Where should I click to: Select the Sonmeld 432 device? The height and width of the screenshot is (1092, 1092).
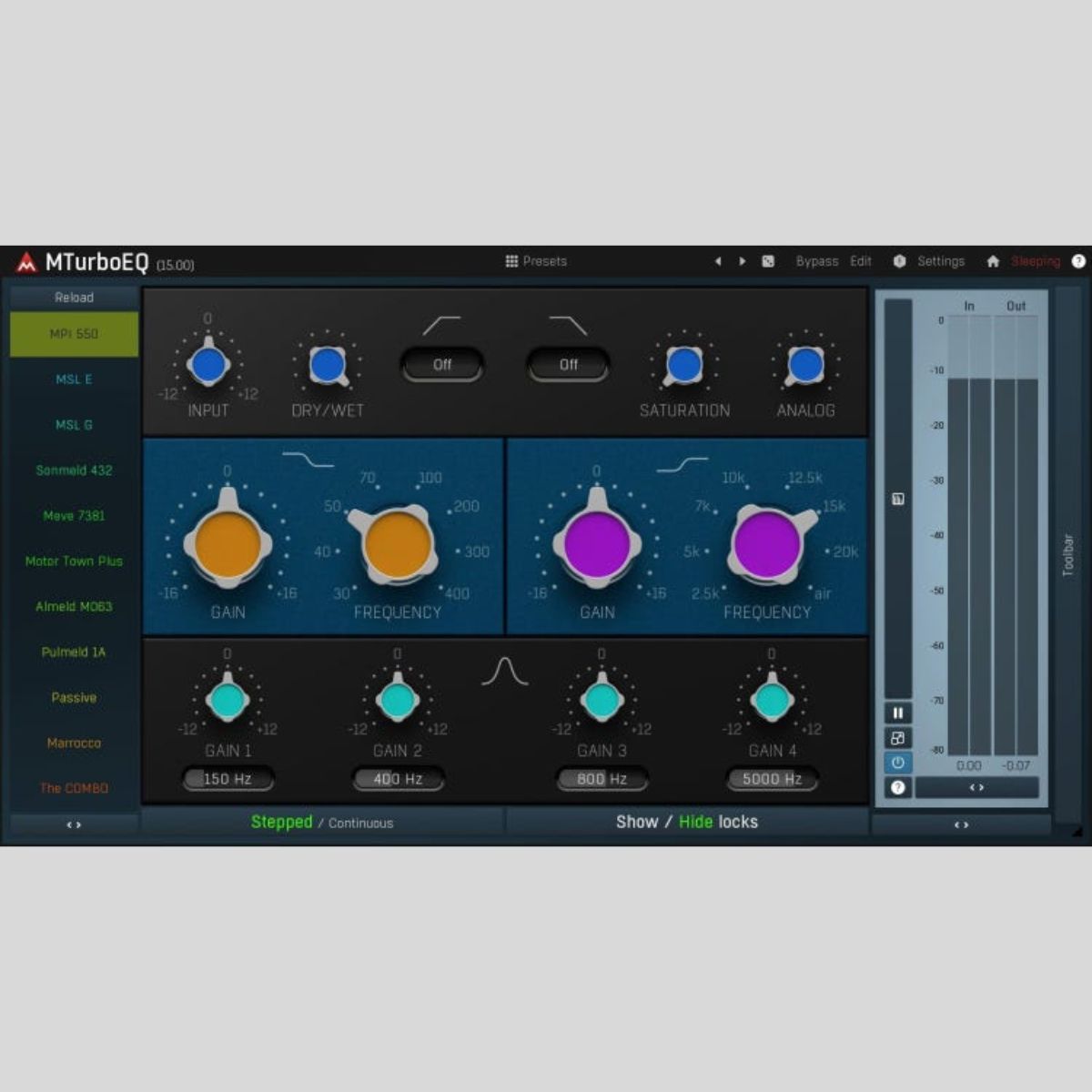tap(74, 470)
